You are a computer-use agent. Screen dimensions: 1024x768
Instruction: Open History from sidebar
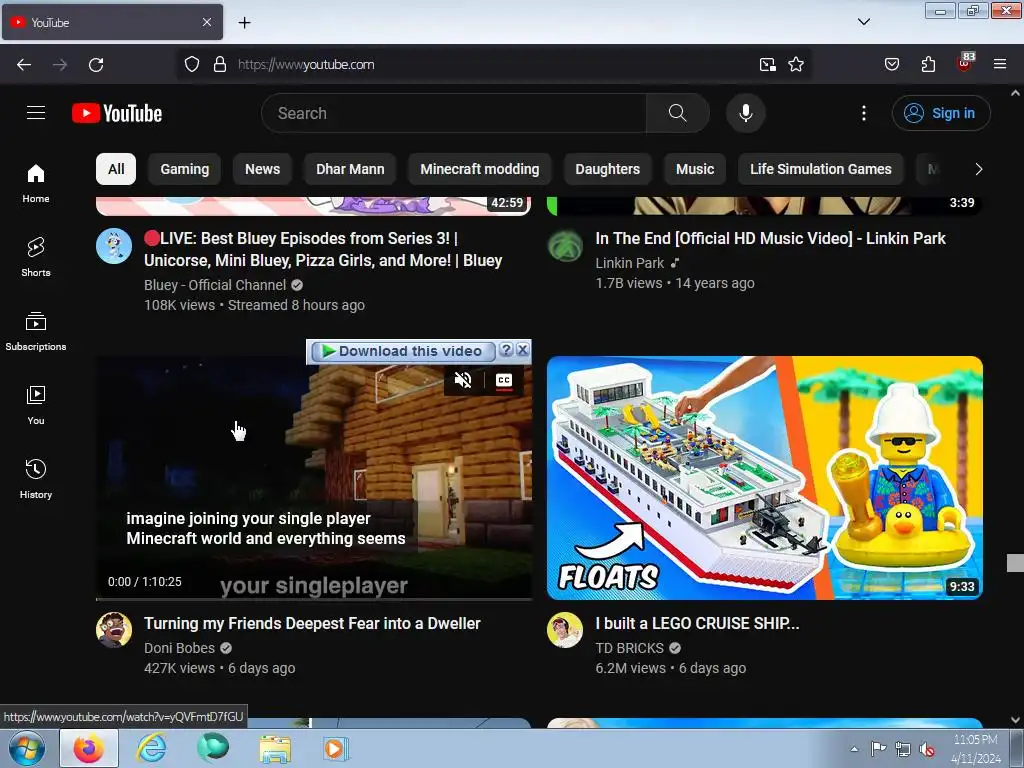point(36,479)
